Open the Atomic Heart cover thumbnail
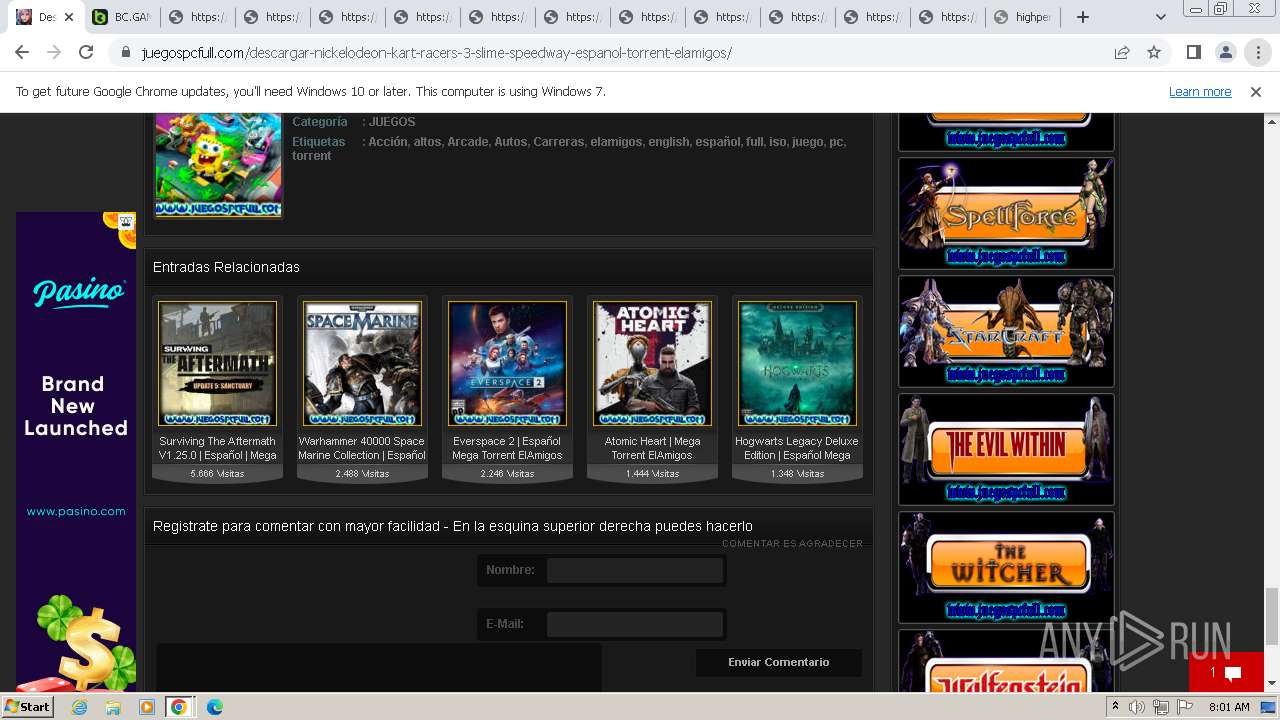This screenshot has height=720, width=1280. (x=652, y=364)
